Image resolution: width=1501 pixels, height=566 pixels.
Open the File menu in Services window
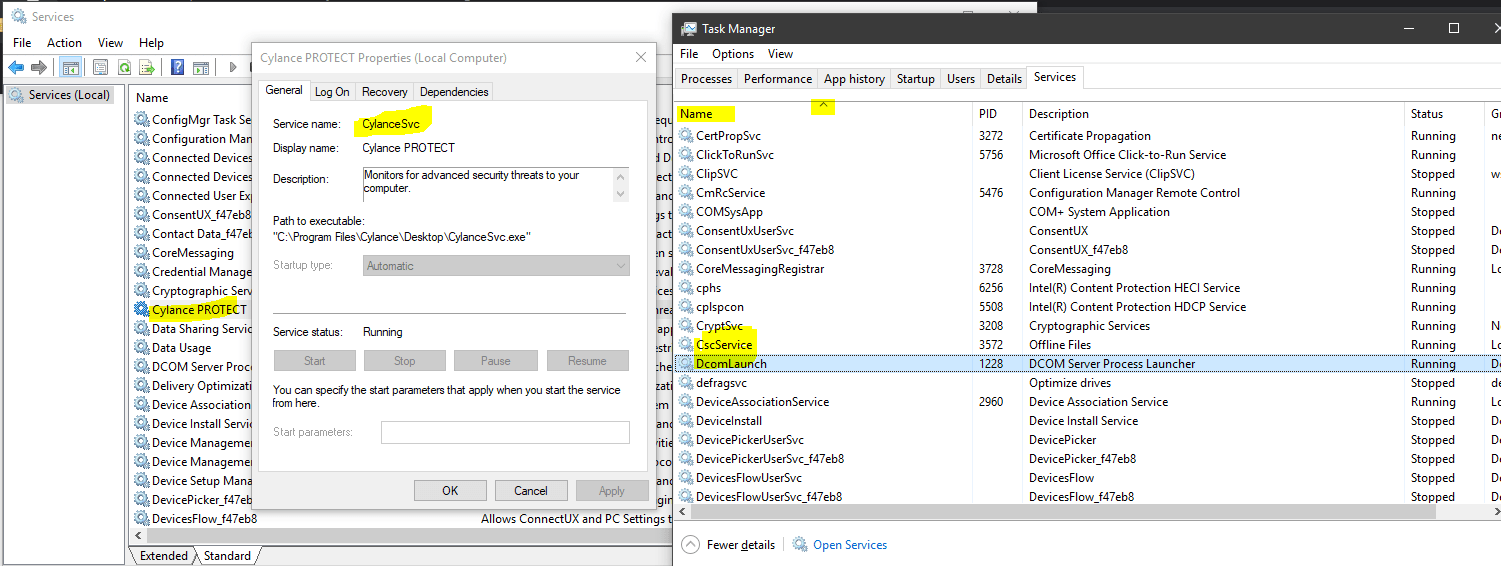click(x=22, y=43)
